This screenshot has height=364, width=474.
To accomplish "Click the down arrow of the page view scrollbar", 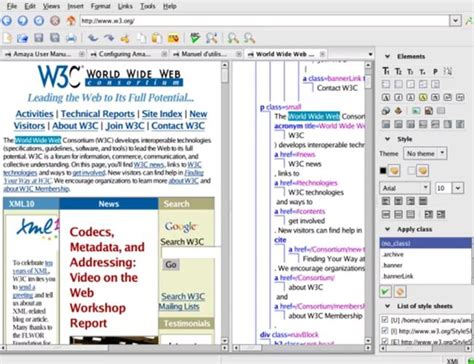I will (225, 341).
